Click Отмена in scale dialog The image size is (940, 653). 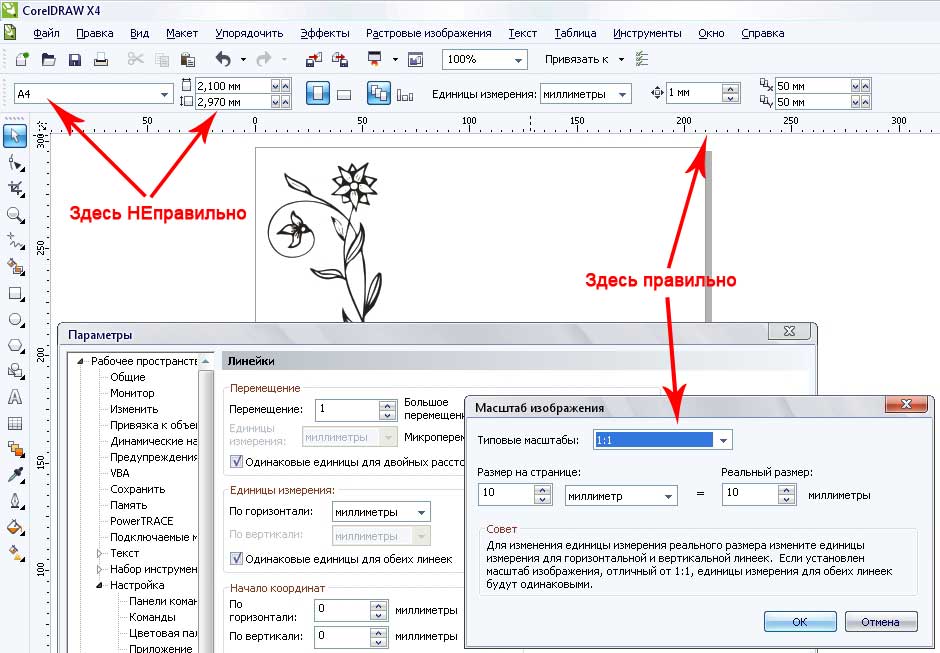click(x=881, y=622)
